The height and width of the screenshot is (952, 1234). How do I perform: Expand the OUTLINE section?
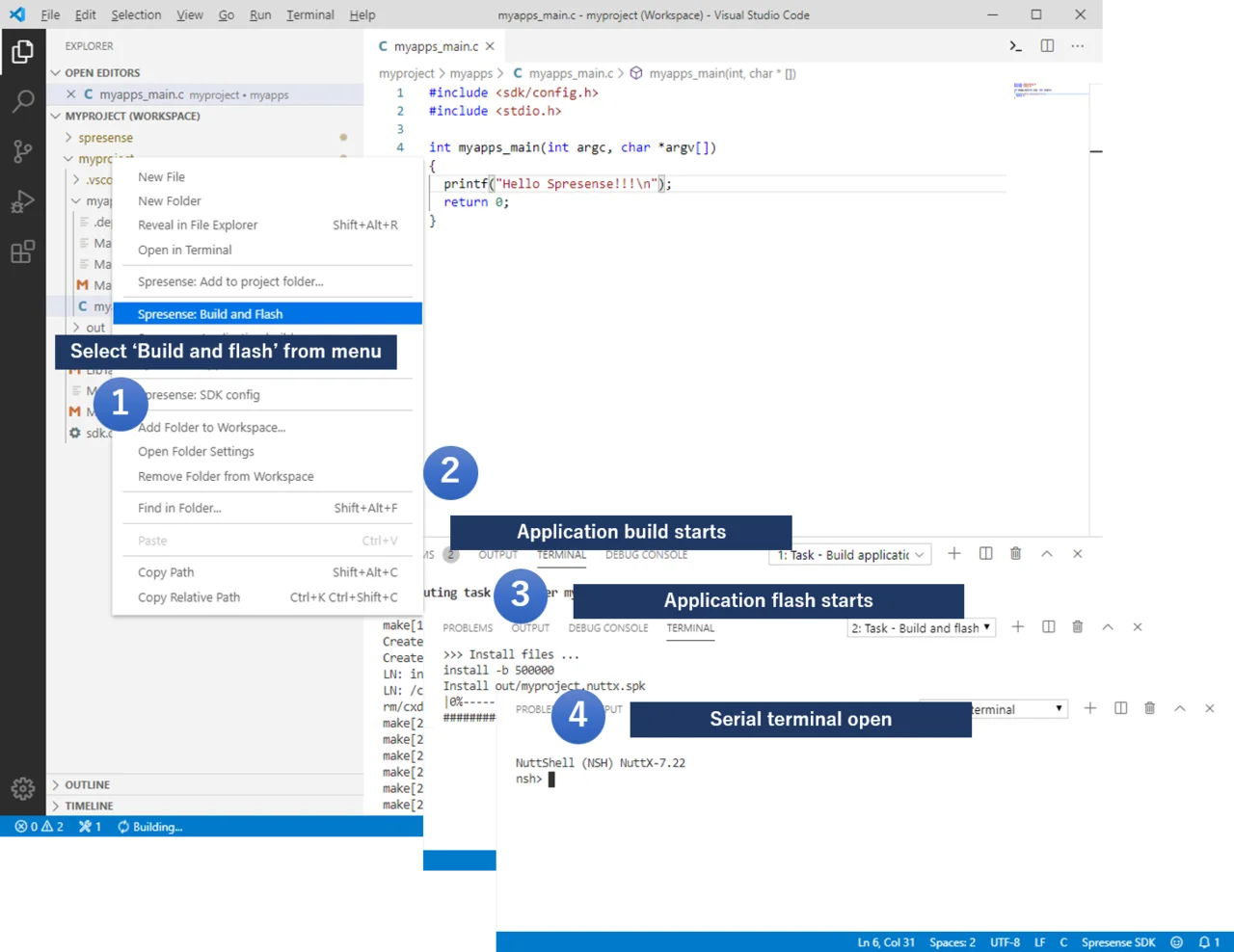(87, 784)
